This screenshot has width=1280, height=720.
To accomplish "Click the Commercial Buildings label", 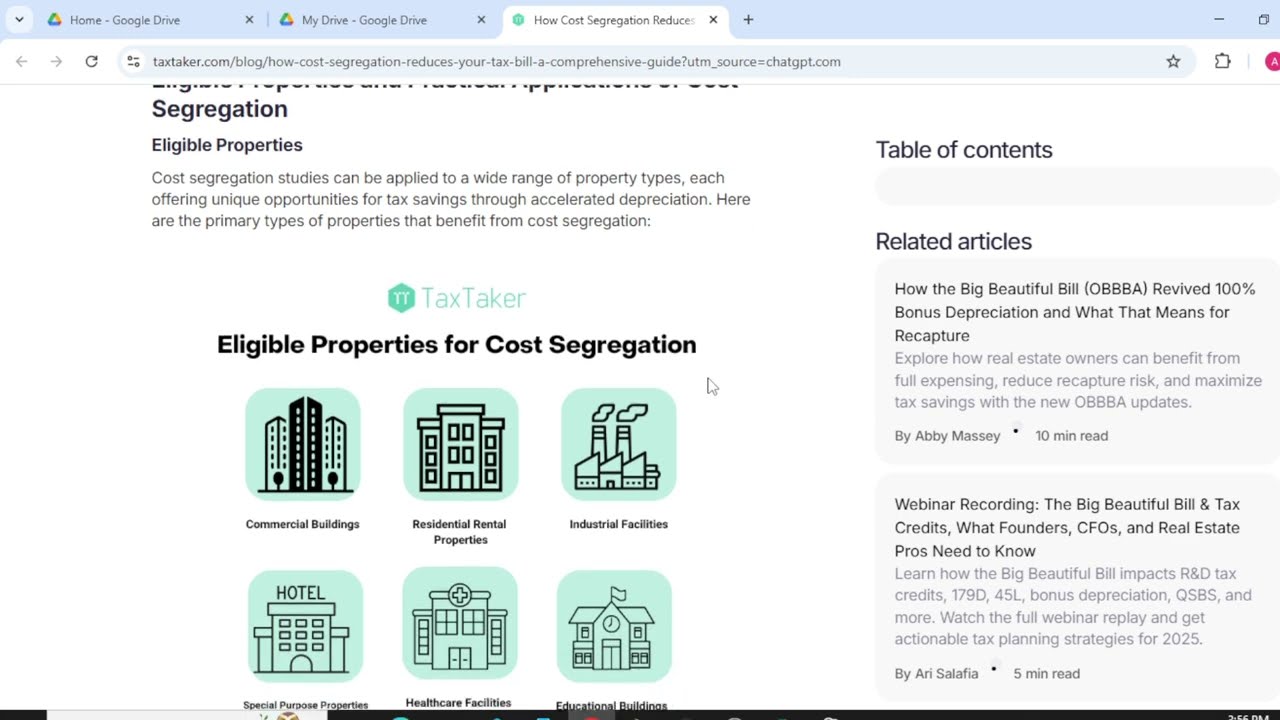I will [x=302, y=524].
